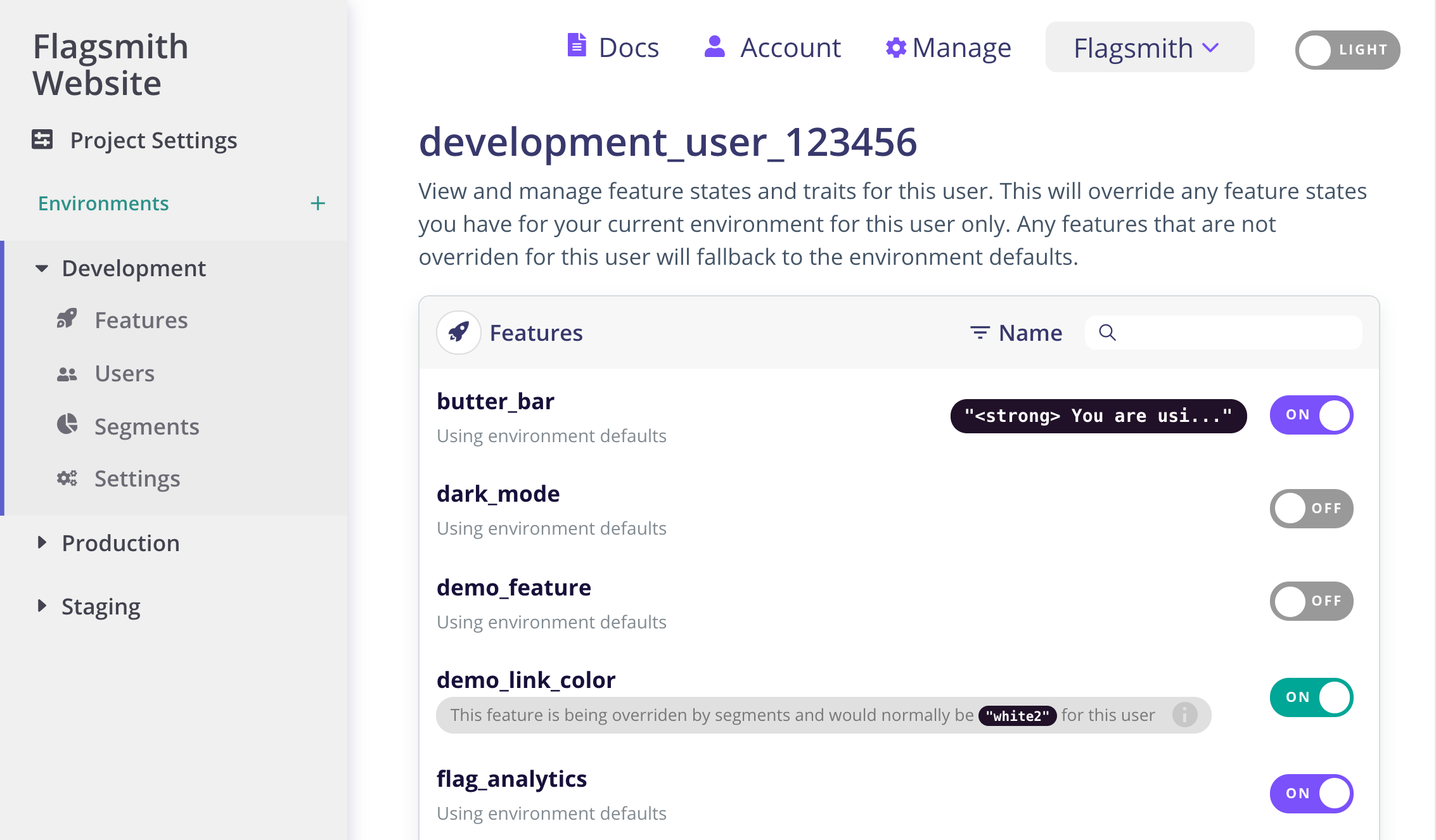Click the info icon next to demo_link_color

(x=1183, y=714)
